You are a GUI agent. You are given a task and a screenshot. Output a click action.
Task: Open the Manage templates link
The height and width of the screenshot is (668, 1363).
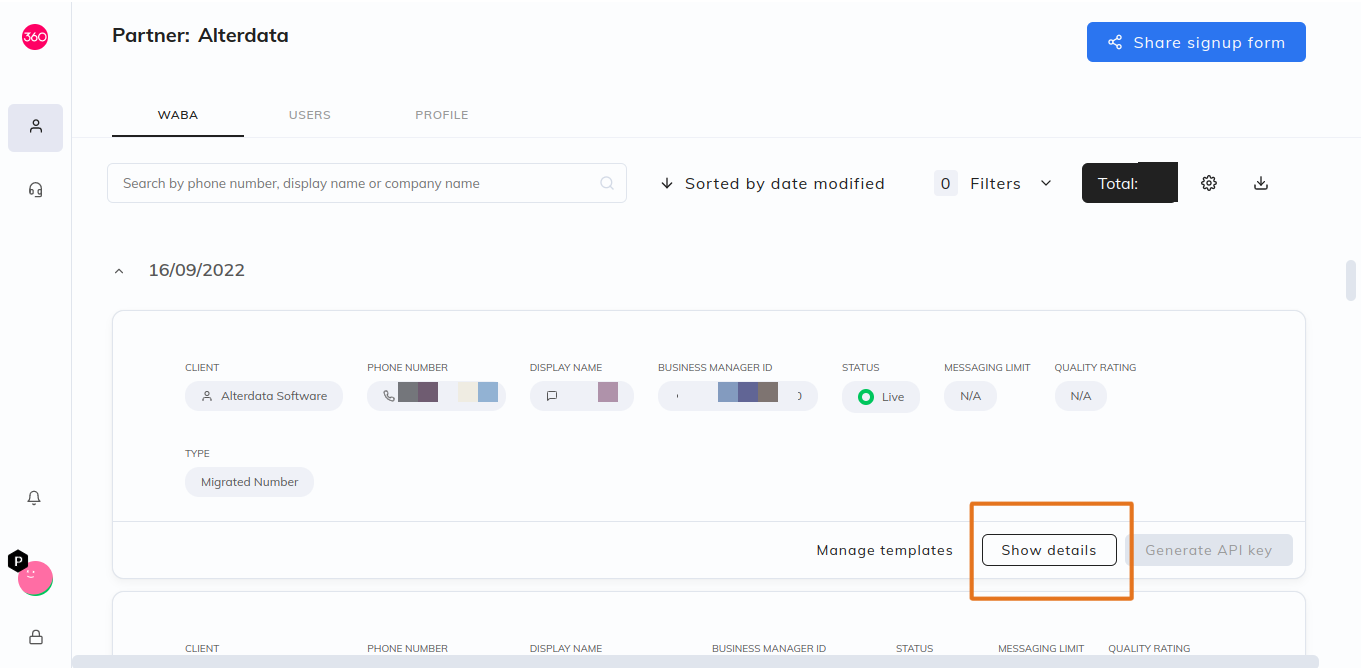[x=884, y=550]
